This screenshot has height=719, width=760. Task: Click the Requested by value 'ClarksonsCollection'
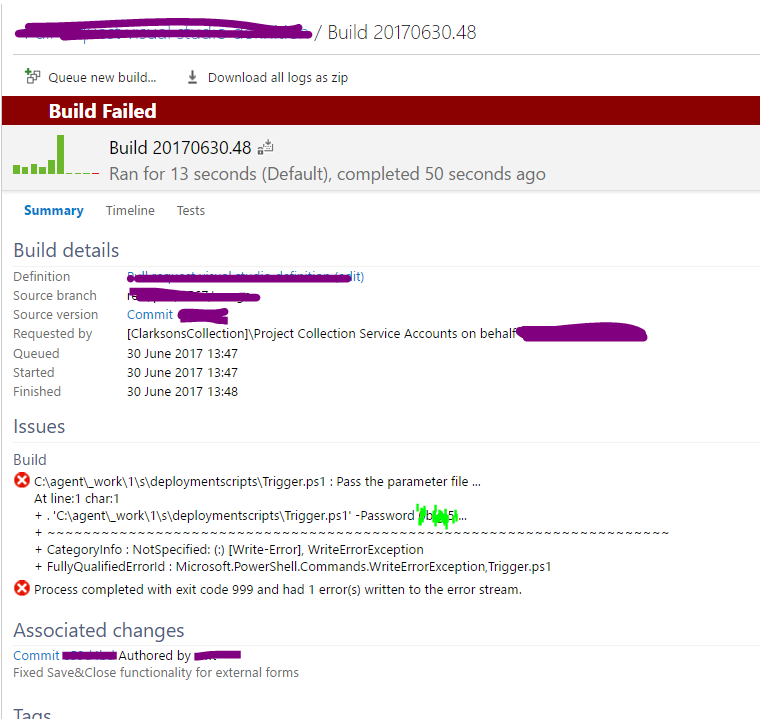(x=322, y=334)
